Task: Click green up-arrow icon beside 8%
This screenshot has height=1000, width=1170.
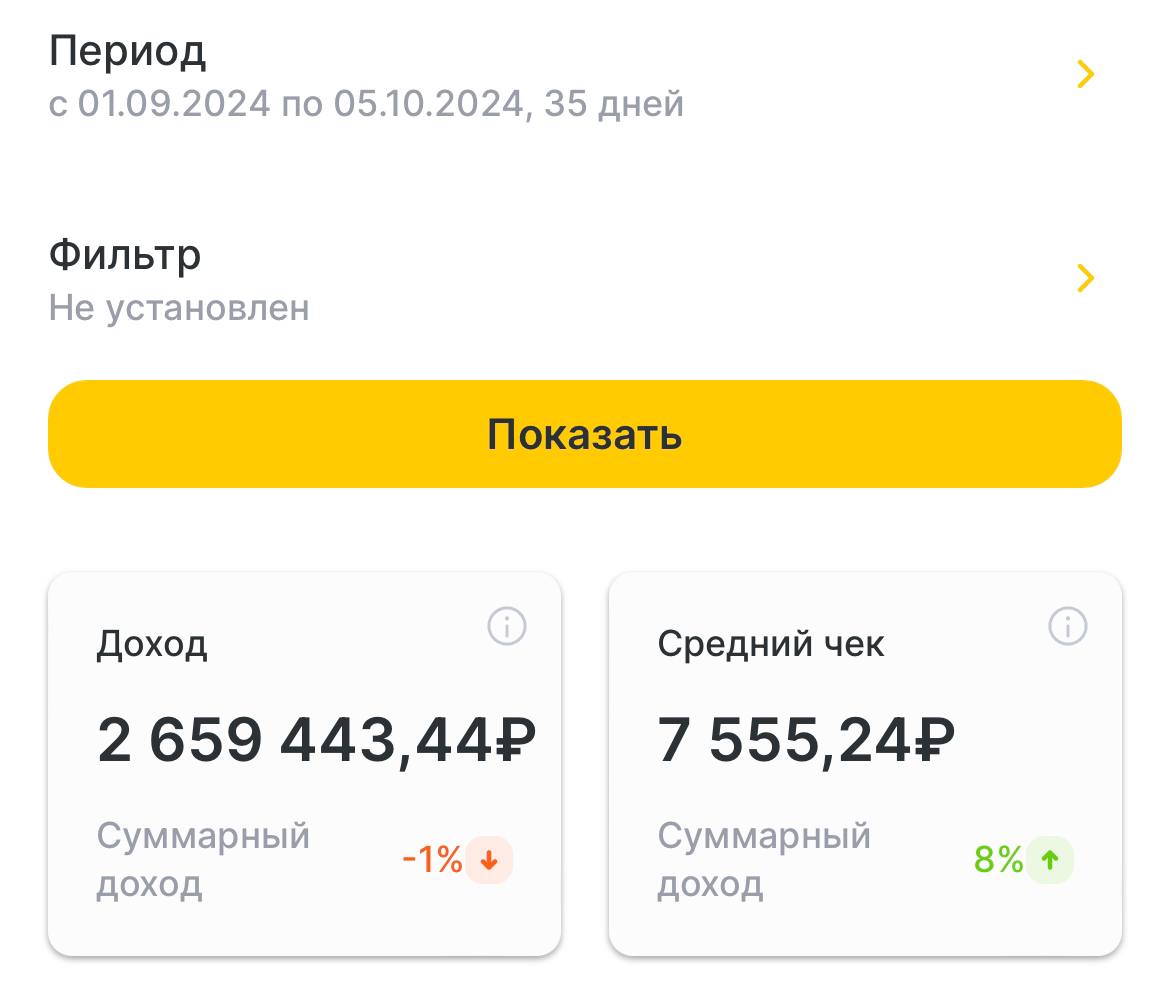Action: tap(1050, 860)
